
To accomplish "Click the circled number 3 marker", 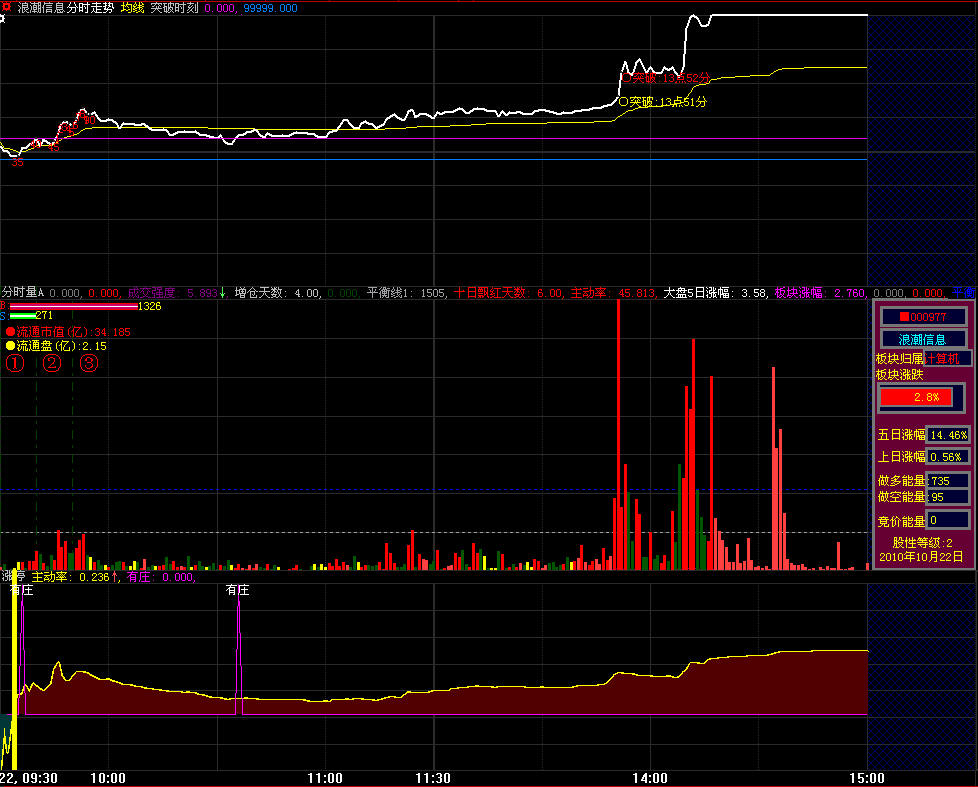I will (x=89, y=363).
